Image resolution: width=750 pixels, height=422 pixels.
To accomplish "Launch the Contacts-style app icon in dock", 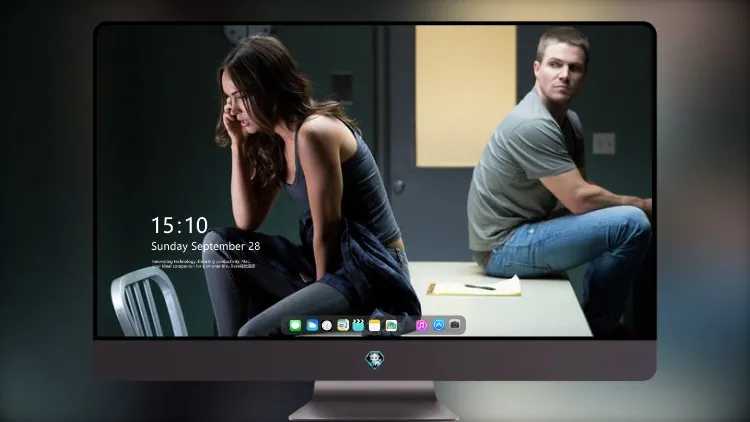I will [343, 325].
